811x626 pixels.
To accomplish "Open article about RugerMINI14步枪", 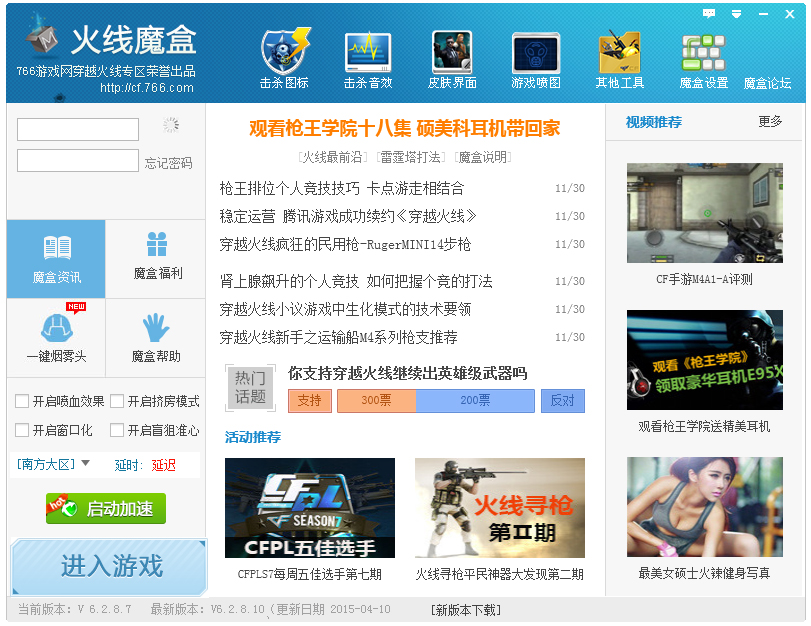I will (345, 244).
